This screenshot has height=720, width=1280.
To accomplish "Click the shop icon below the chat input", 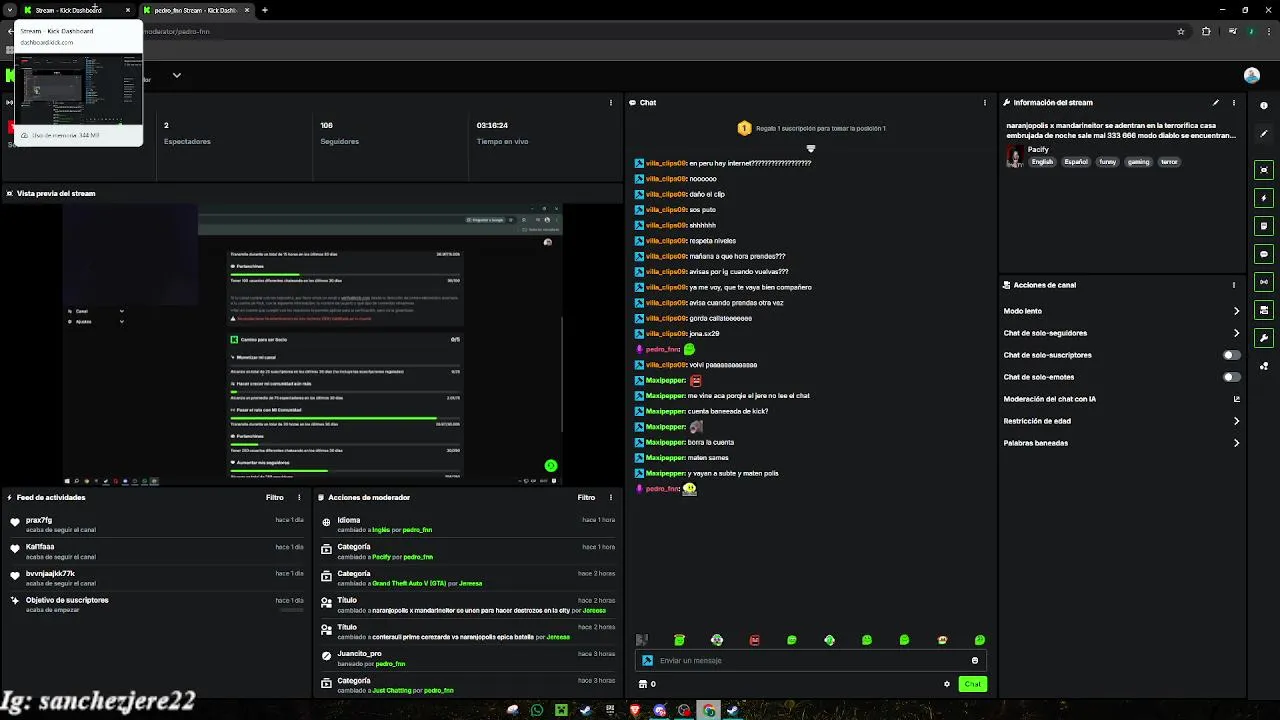I will pyautogui.click(x=642, y=684).
